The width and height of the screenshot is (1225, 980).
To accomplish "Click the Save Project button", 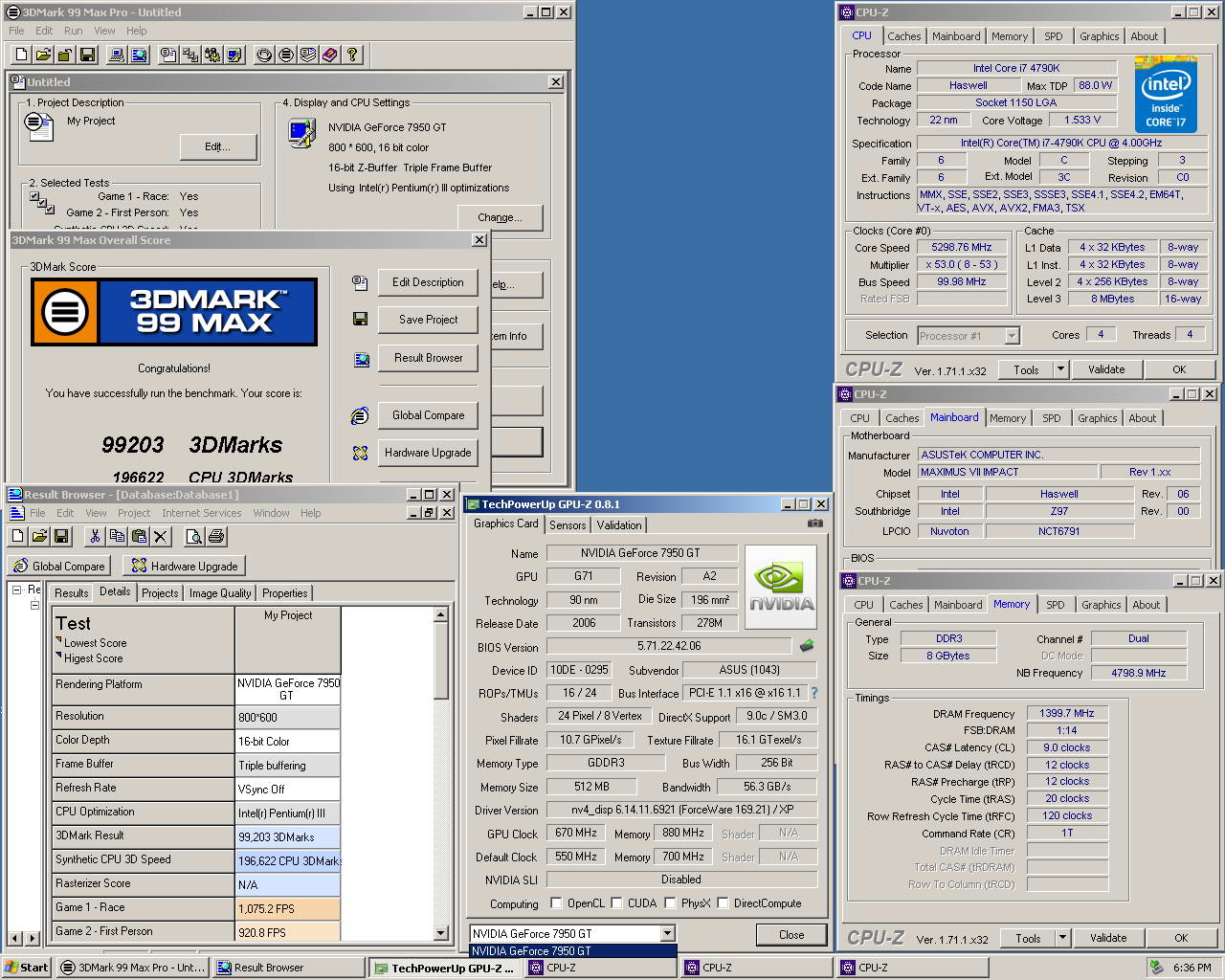I will [428, 320].
